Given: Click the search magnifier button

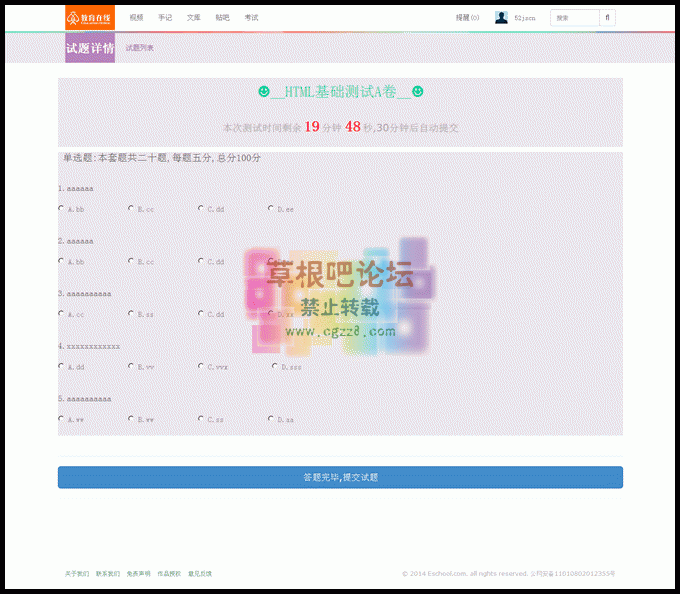Looking at the screenshot, I should [607, 18].
